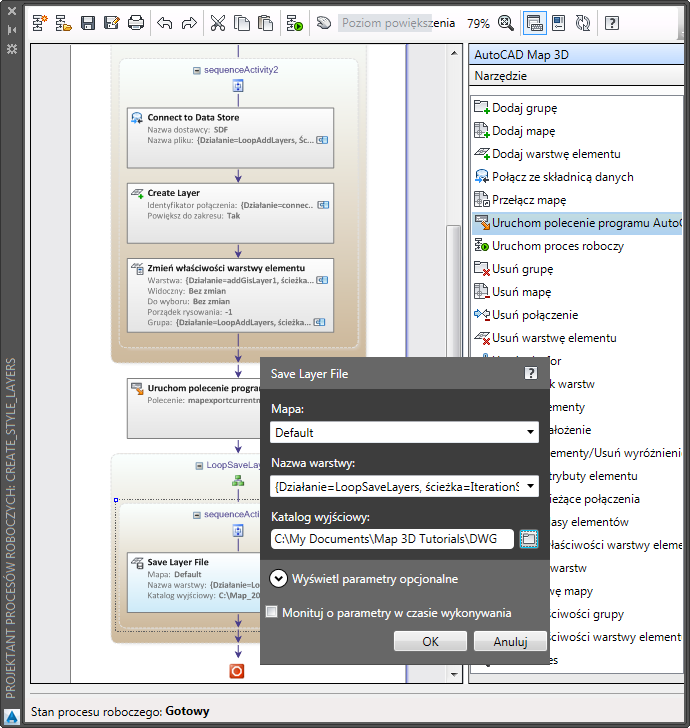Click the binding icon beside Identyfikator połączenia in Create Layer
690x728 pixels.
(x=323, y=205)
